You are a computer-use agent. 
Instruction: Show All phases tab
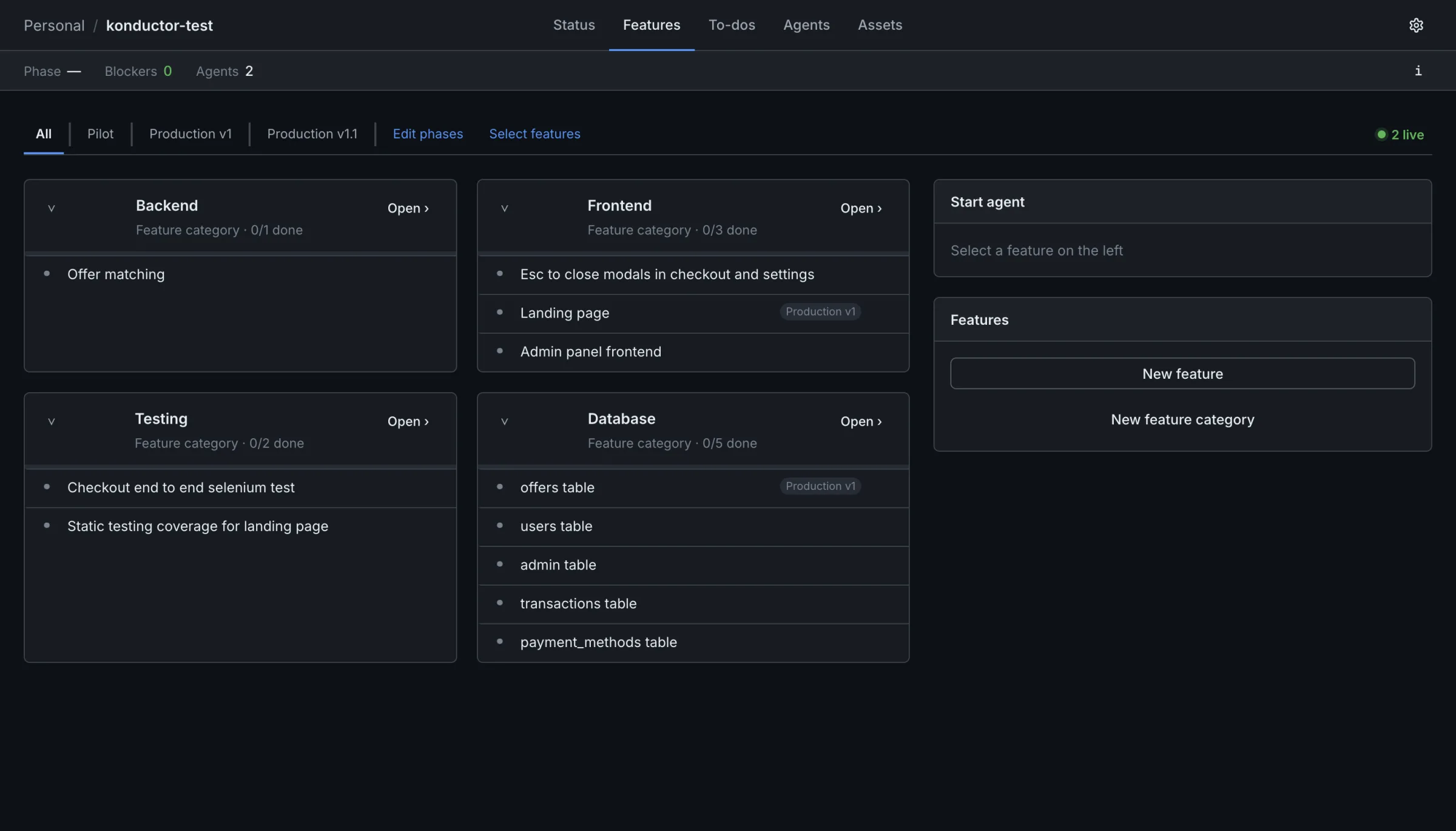pyautogui.click(x=44, y=134)
